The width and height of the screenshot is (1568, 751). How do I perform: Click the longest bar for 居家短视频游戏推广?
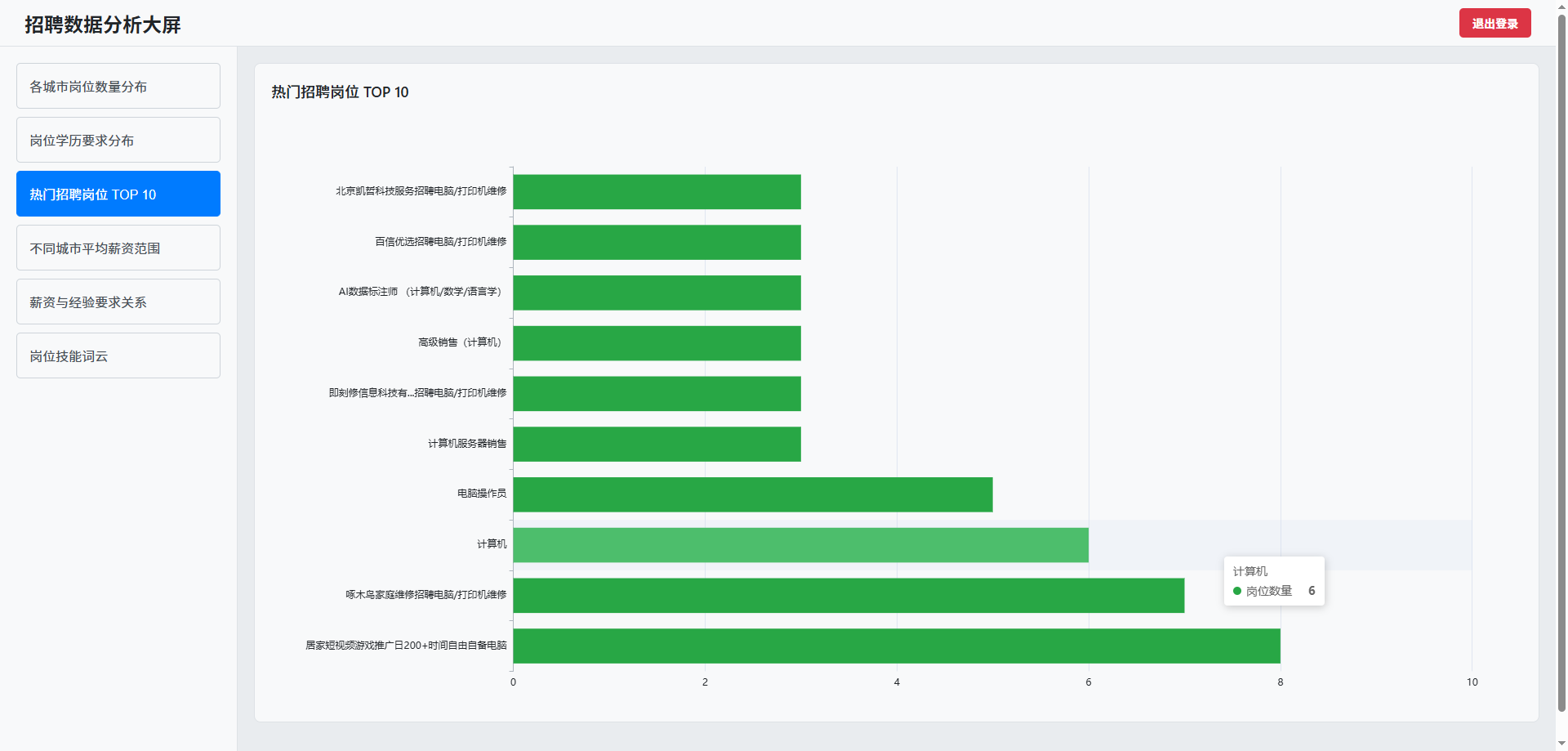click(x=896, y=646)
